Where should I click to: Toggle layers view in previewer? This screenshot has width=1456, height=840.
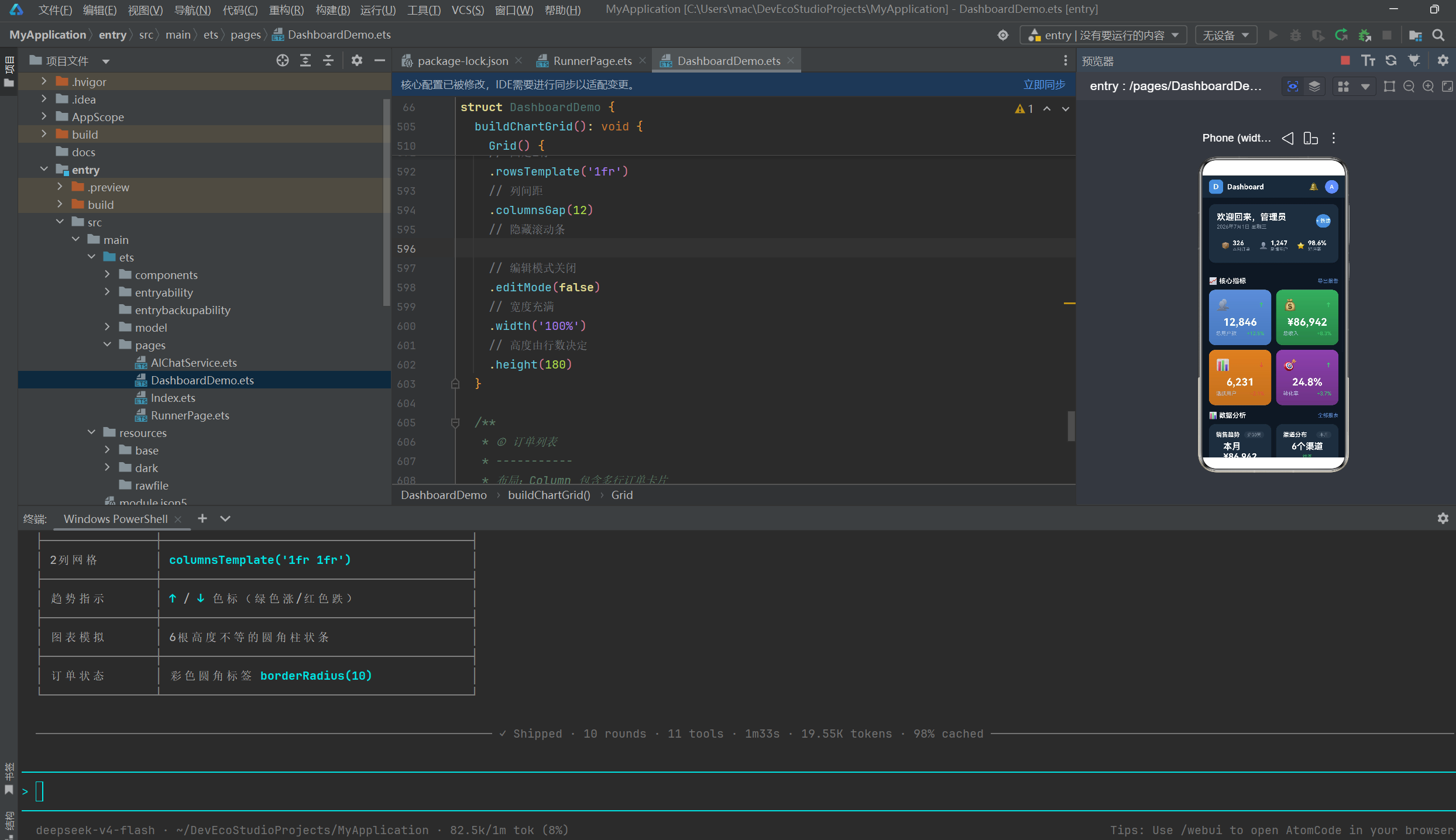[1314, 87]
